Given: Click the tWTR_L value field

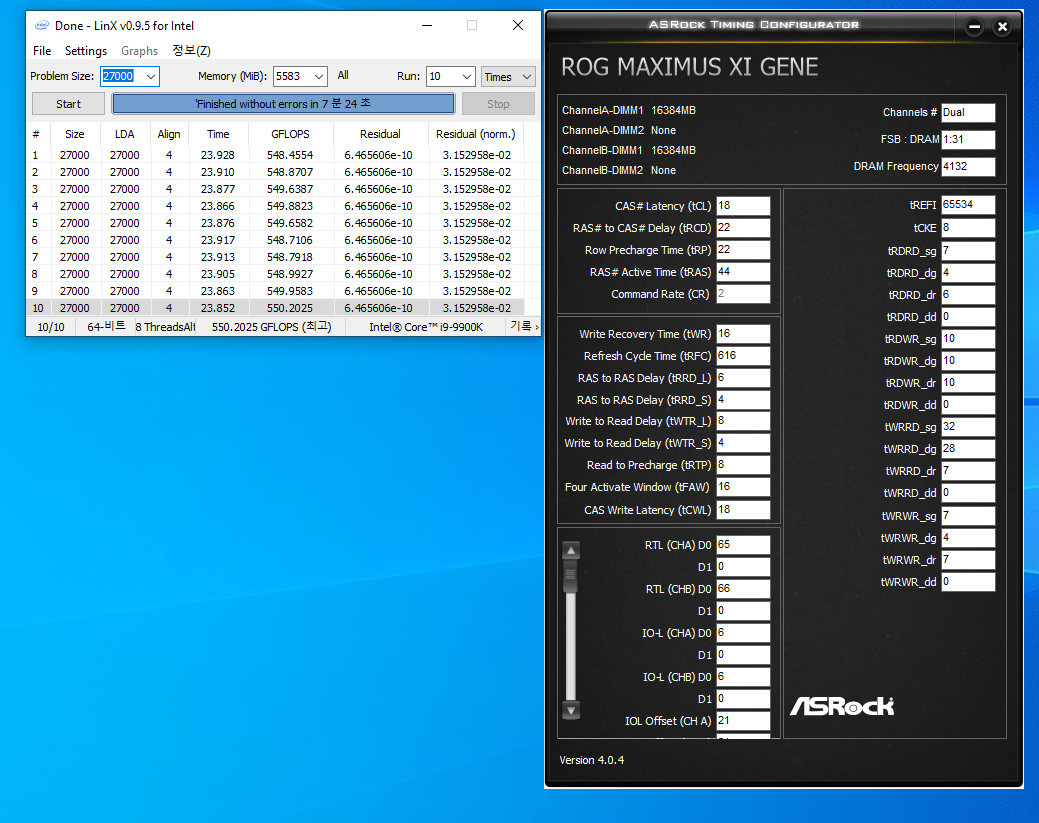Looking at the screenshot, I should point(743,421).
